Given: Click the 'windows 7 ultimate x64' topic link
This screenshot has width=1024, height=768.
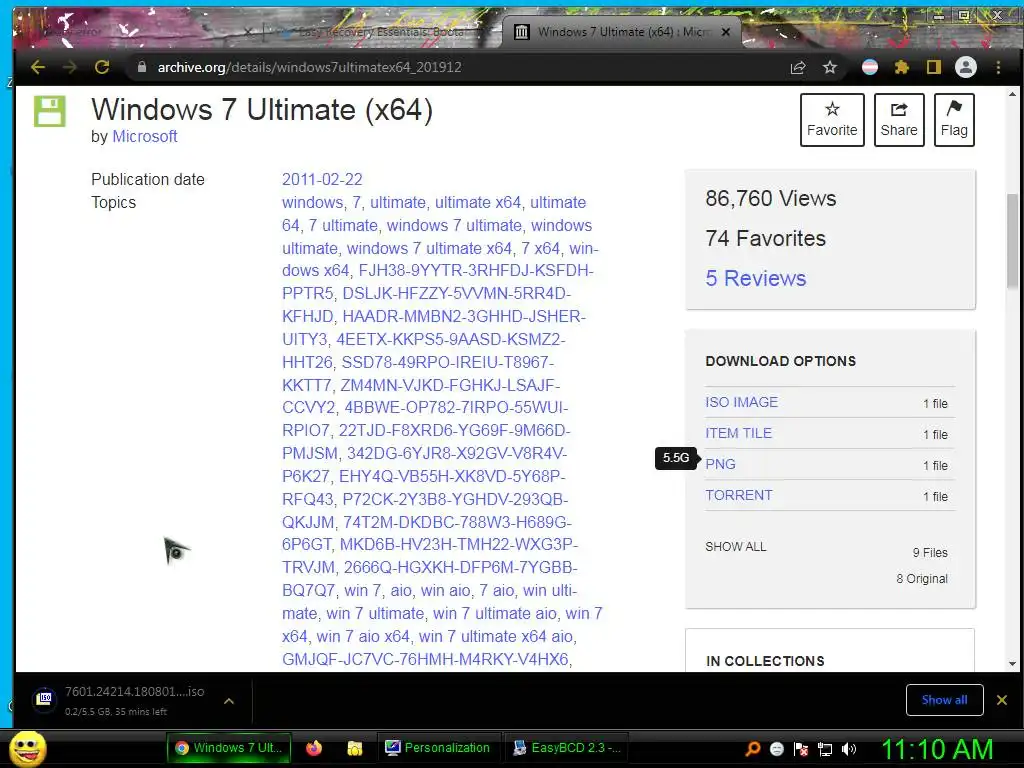Looking at the screenshot, I should tap(429, 248).
